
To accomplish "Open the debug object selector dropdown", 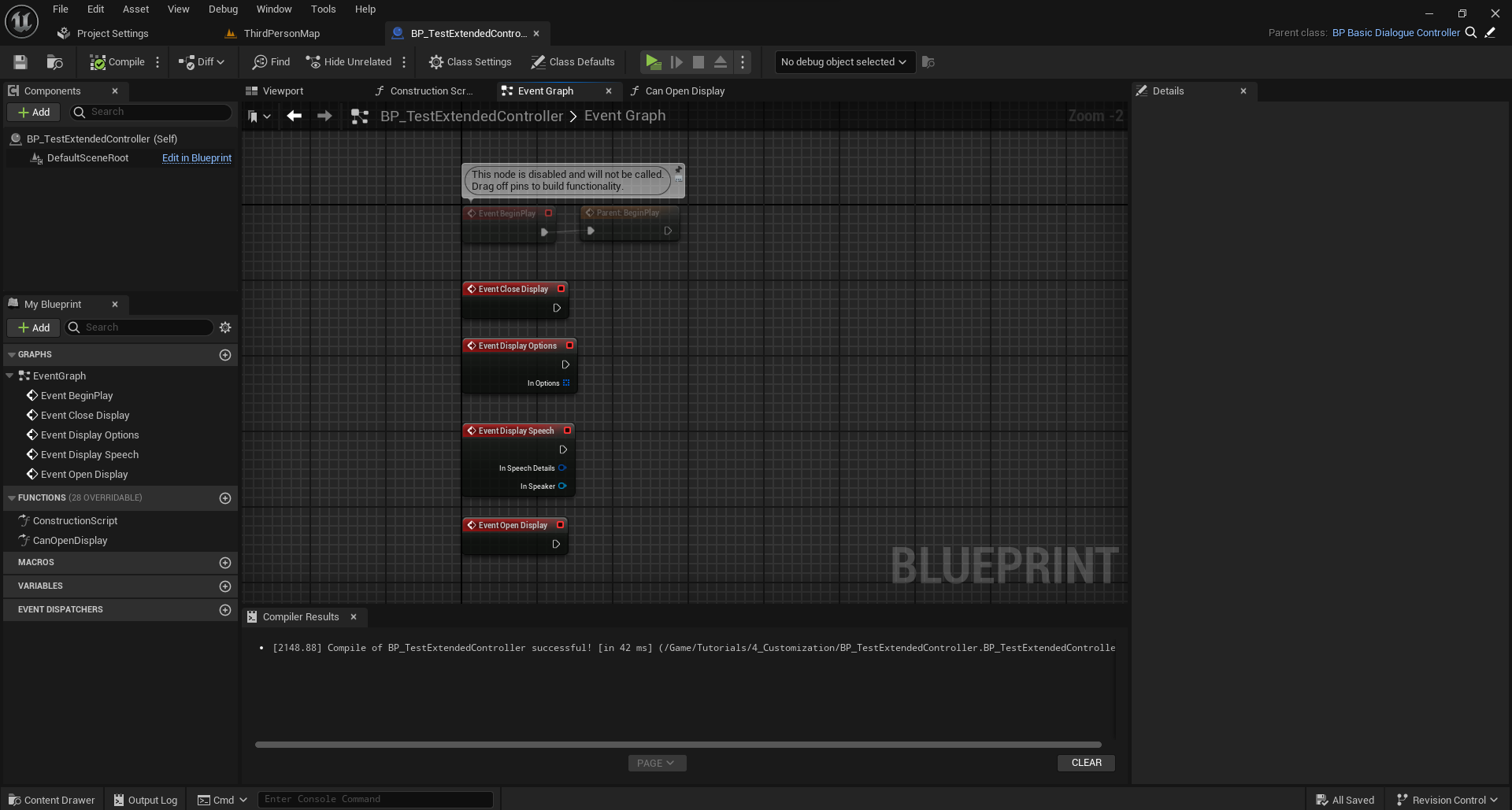I will coord(844,62).
